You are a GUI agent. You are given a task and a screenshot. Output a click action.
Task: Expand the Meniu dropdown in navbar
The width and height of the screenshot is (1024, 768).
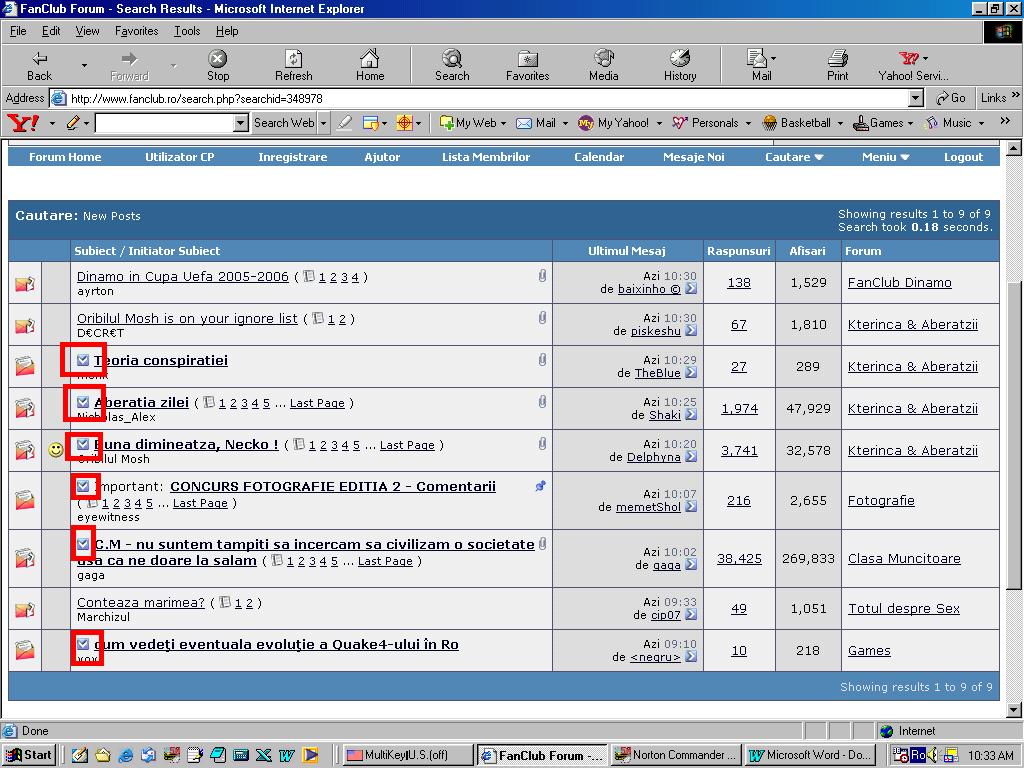click(x=885, y=157)
